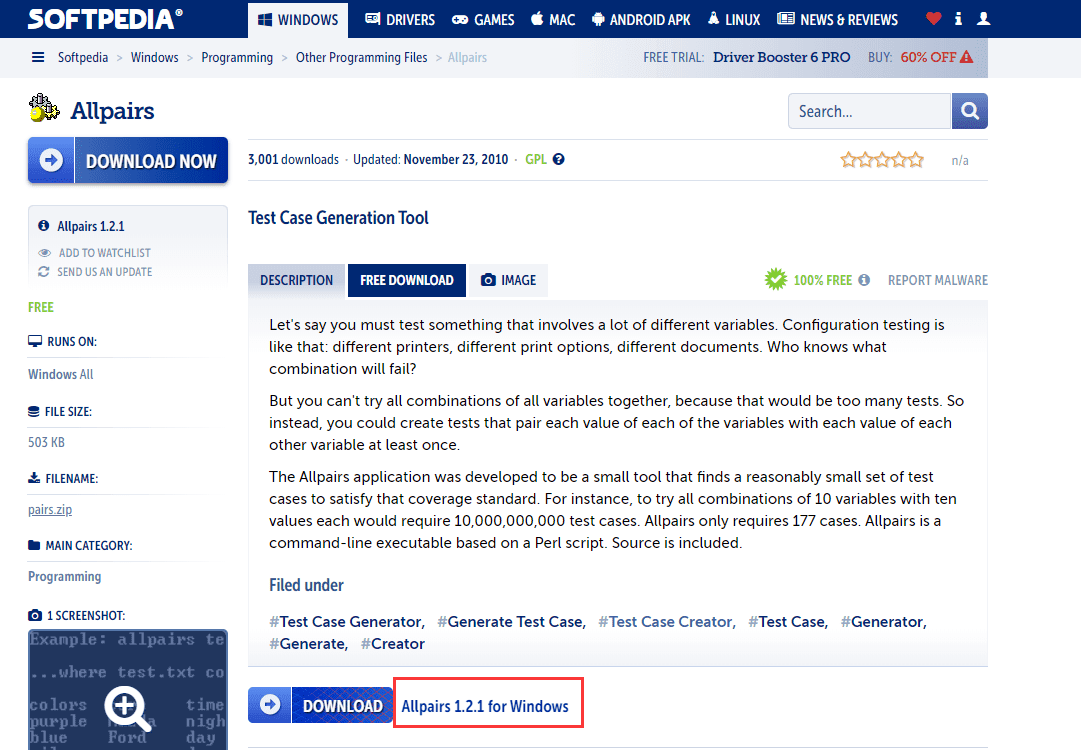Open Programming breadcrumb link
This screenshot has height=750, width=1081.
[x=237, y=57]
